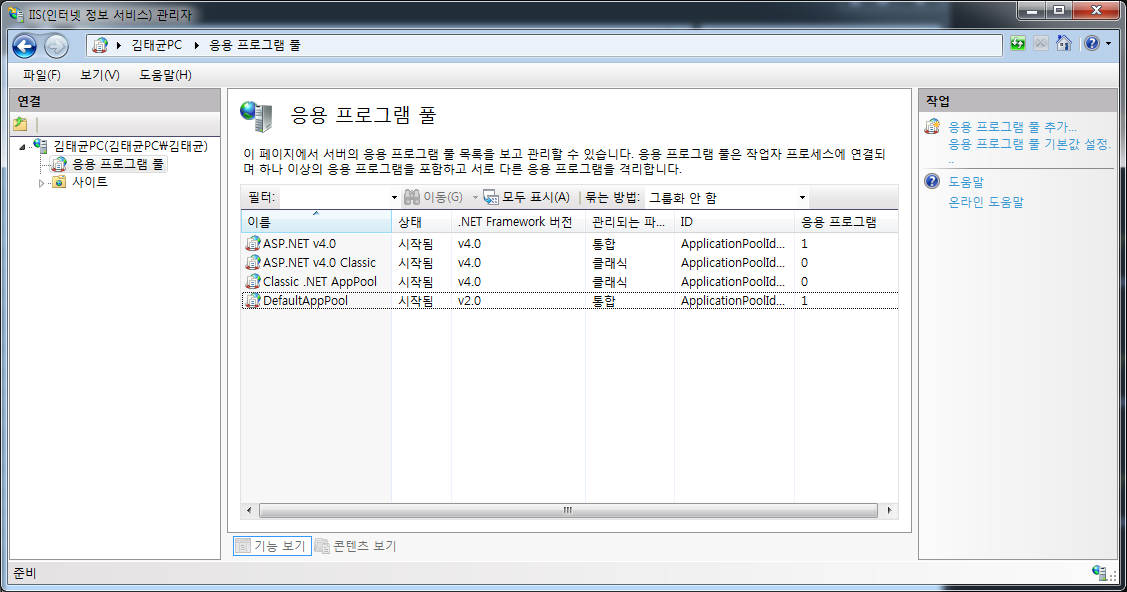Click the ASP.NET v4.0 Classic row icon
The image size is (1127, 592).
click(x=252, y=263)
